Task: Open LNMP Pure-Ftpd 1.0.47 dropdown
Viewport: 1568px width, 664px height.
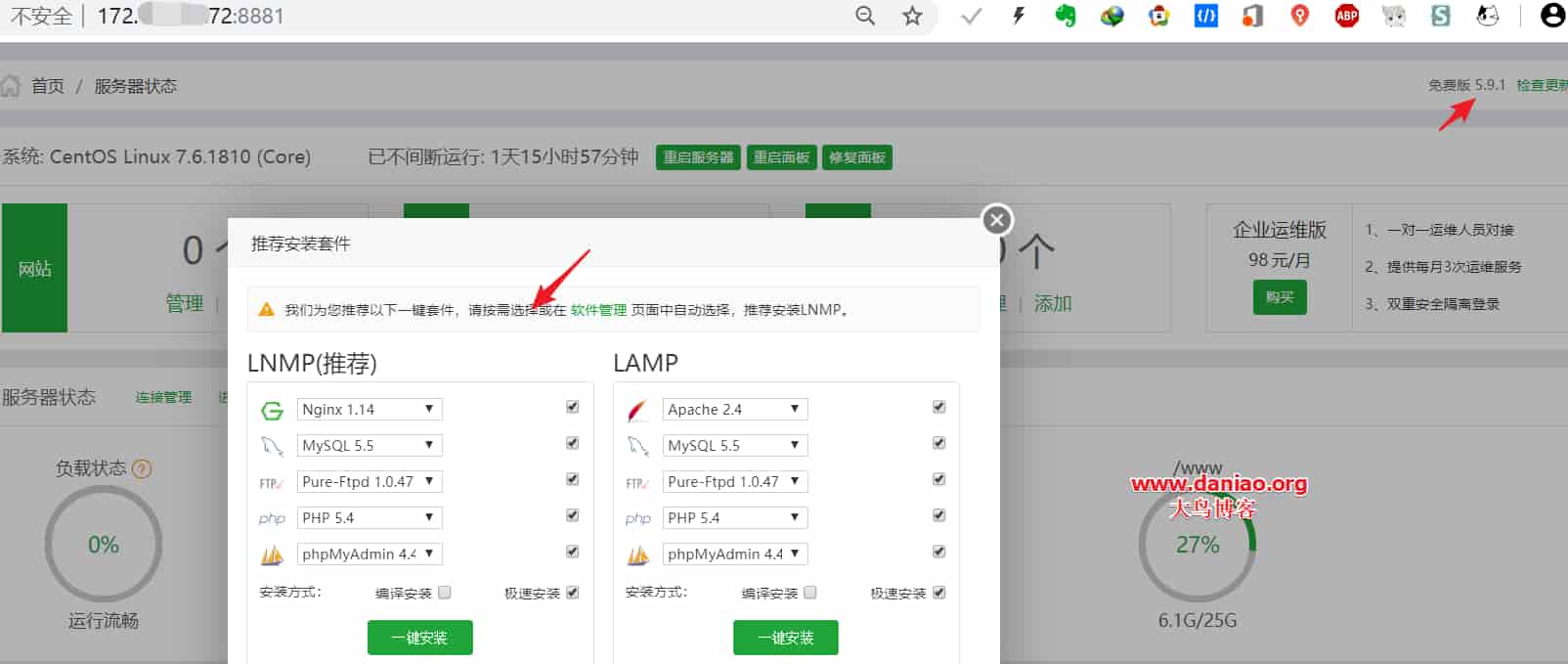Action: tap(370, 481)
